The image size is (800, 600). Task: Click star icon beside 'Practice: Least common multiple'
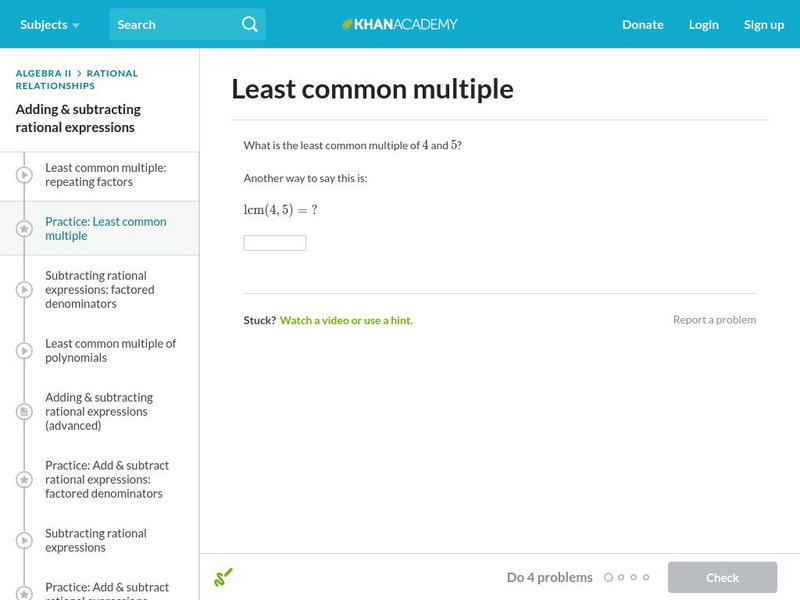click(24, 229)
